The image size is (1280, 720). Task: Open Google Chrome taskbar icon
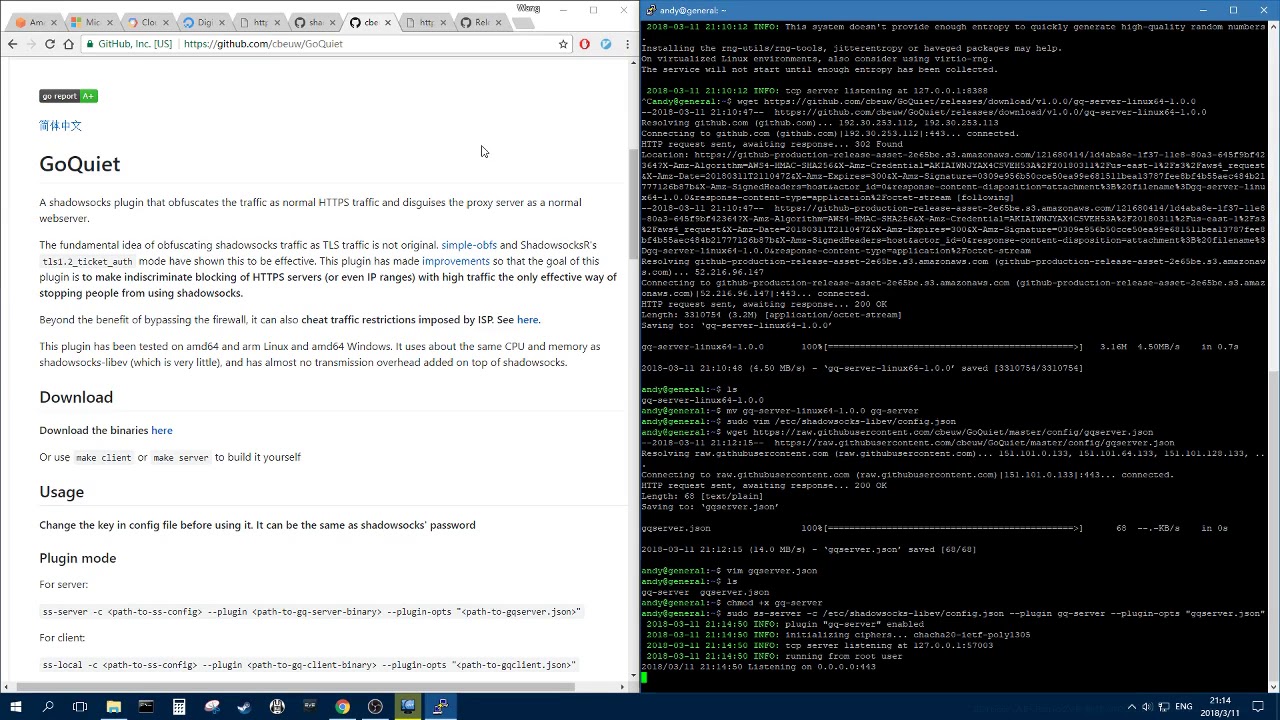pyautogui.click(x=342, y=707)
